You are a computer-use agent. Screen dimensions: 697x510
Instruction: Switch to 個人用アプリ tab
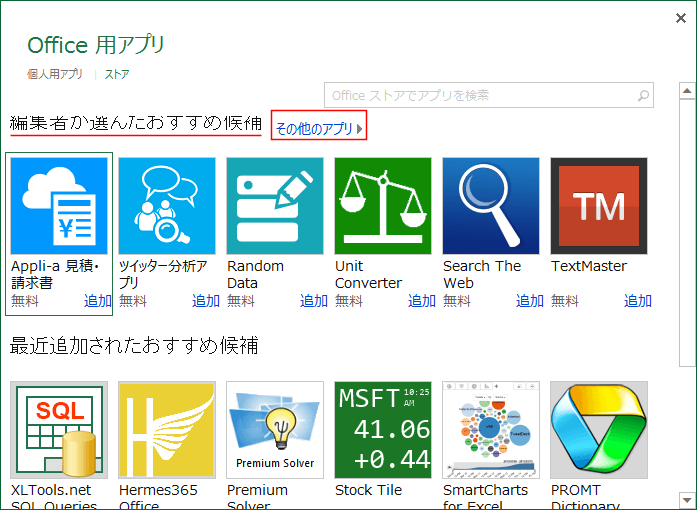coord(55,74)
